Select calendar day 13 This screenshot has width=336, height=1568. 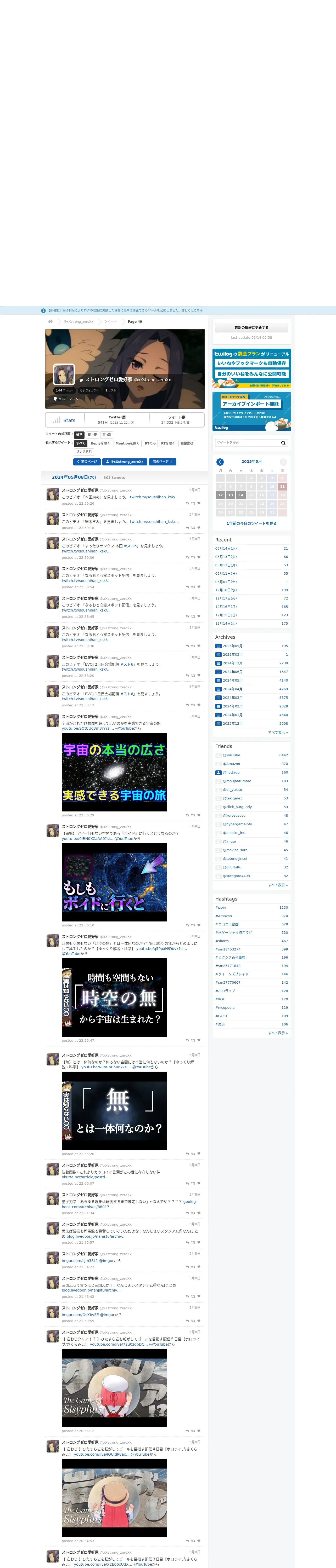[x=231, y=495]
